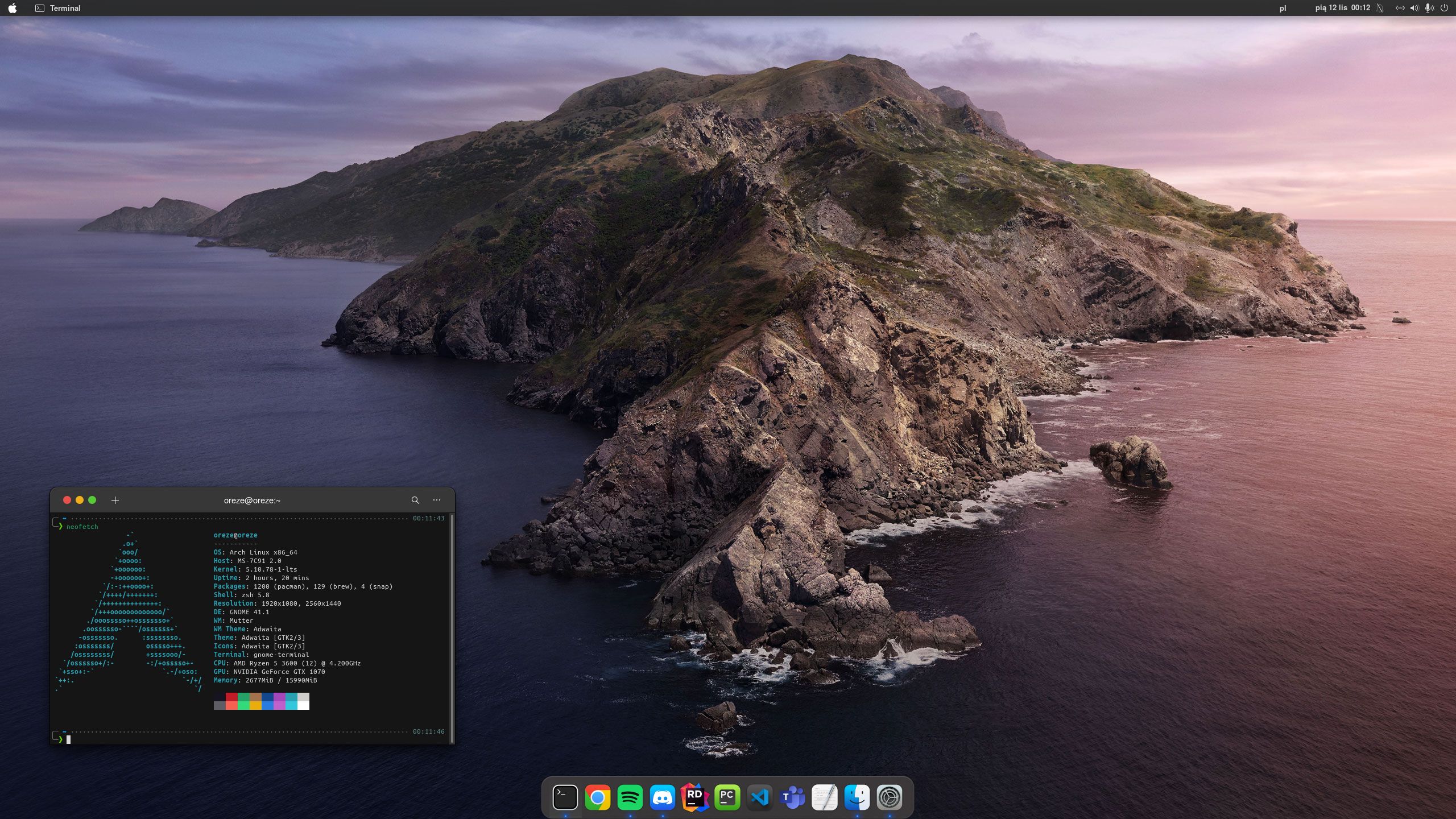Open a new terminal tab with plus button

click(x=115, y=500)
